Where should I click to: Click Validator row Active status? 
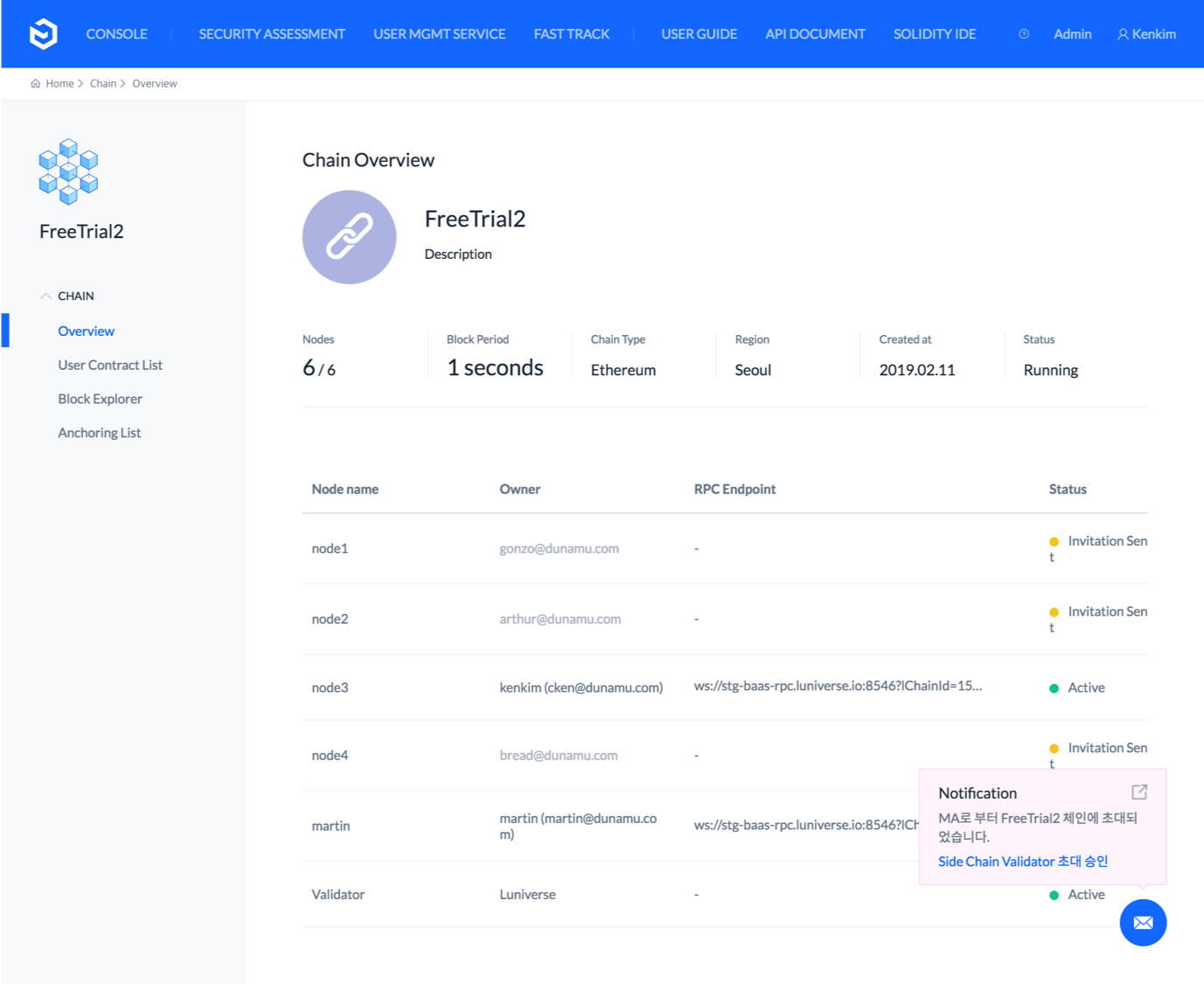point(1077,895)
